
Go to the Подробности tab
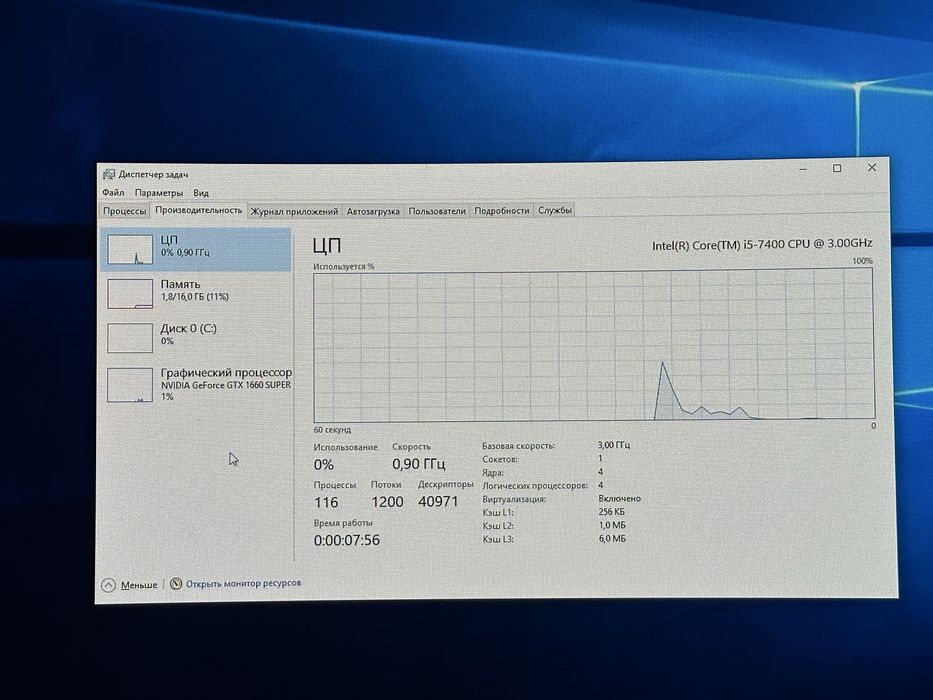tap(502, 211)
